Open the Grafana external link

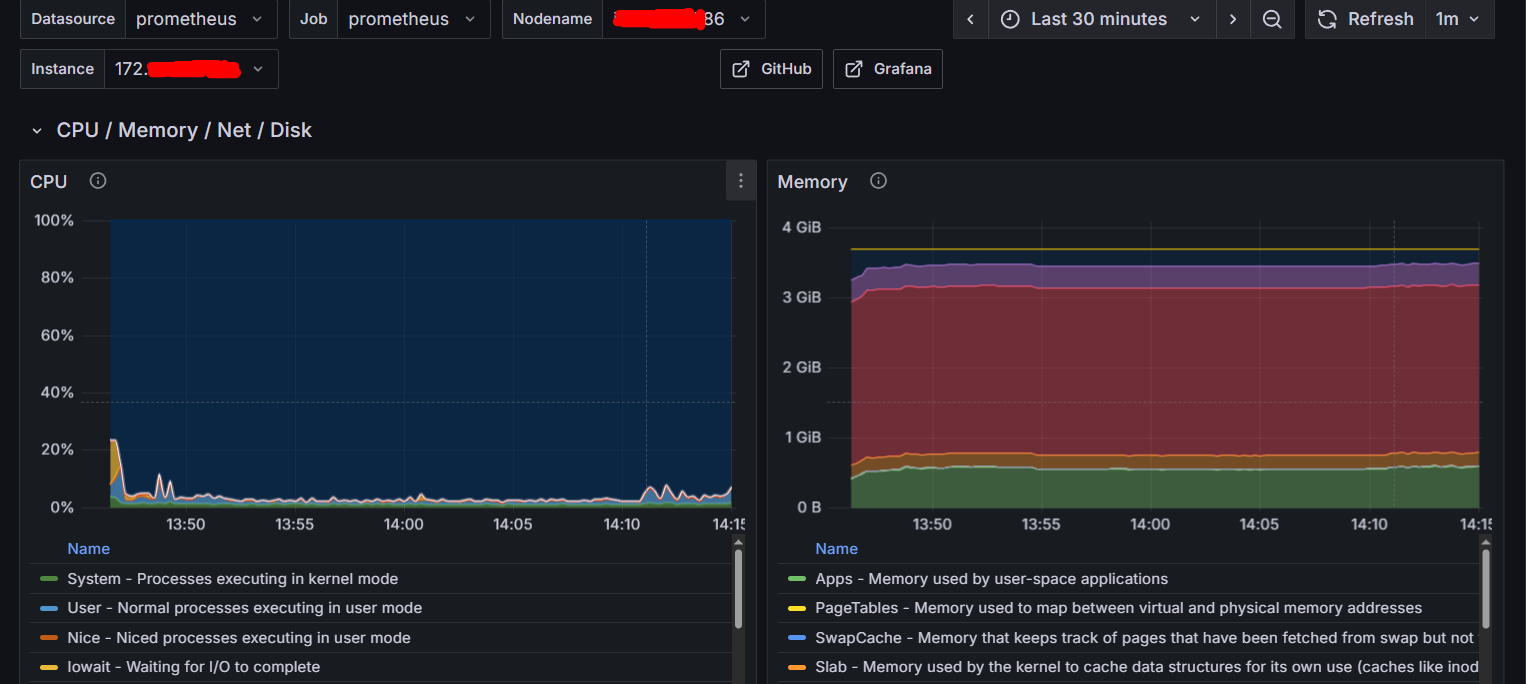point(887,69)
